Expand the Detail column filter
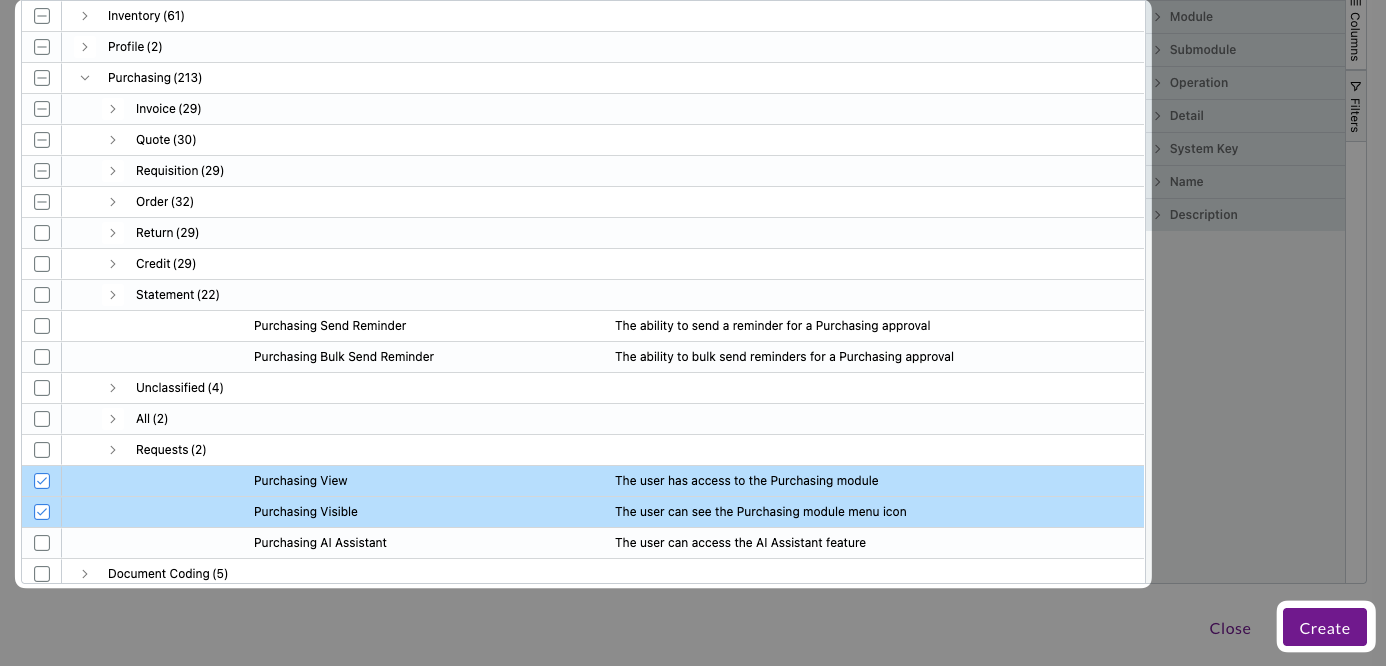This screenshot has height=666, width=1386. tap(1156, 116)
